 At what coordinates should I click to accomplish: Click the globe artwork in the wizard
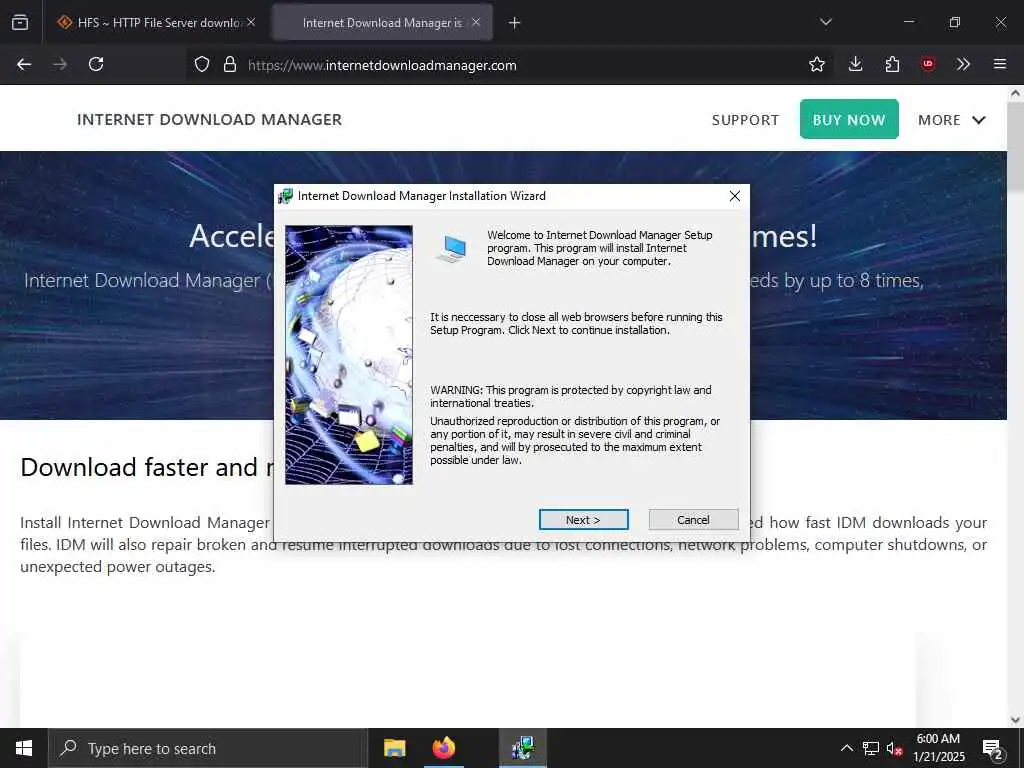pos(349,355)
